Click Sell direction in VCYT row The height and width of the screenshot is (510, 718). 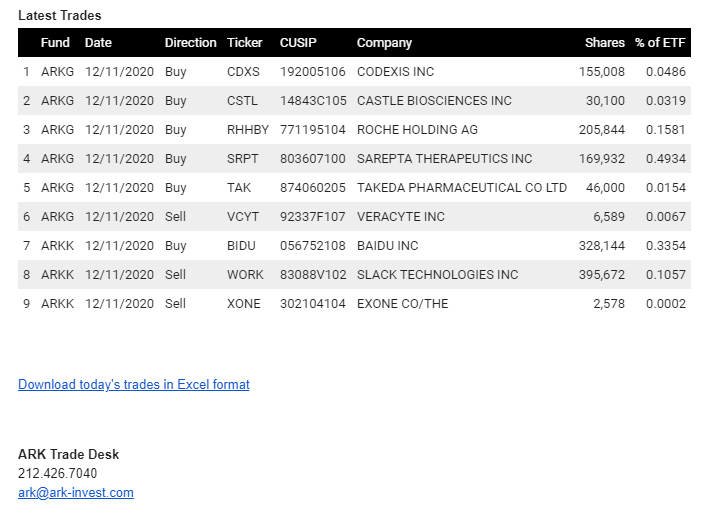(x=175, y=217)
